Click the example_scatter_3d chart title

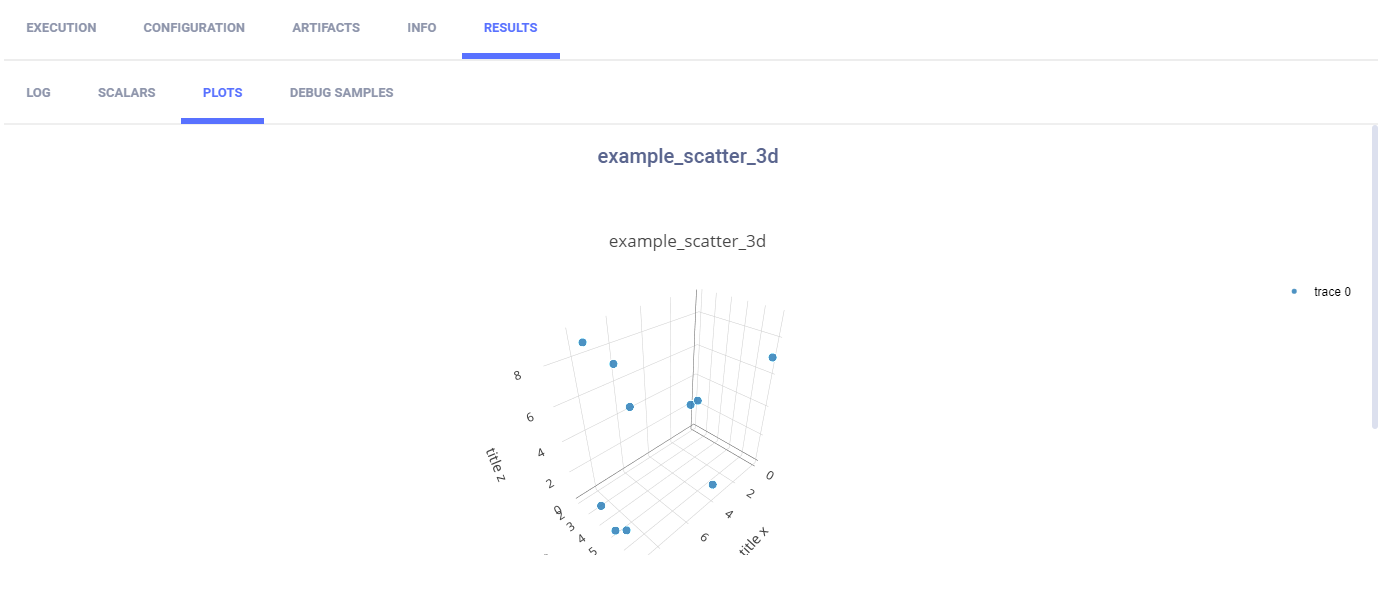click(688, 241)
